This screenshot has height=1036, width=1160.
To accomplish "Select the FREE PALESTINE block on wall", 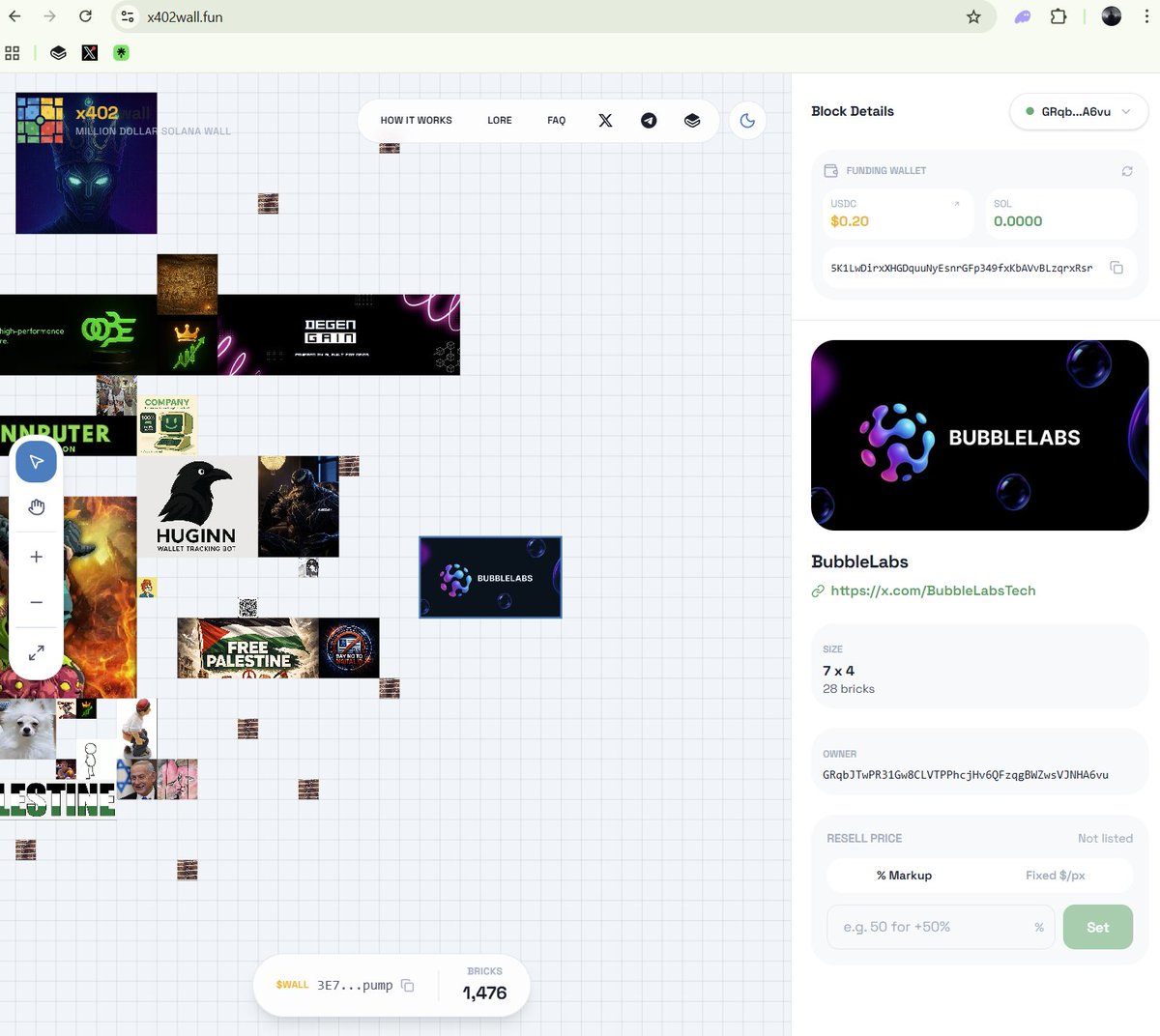I will pos(247,647).
